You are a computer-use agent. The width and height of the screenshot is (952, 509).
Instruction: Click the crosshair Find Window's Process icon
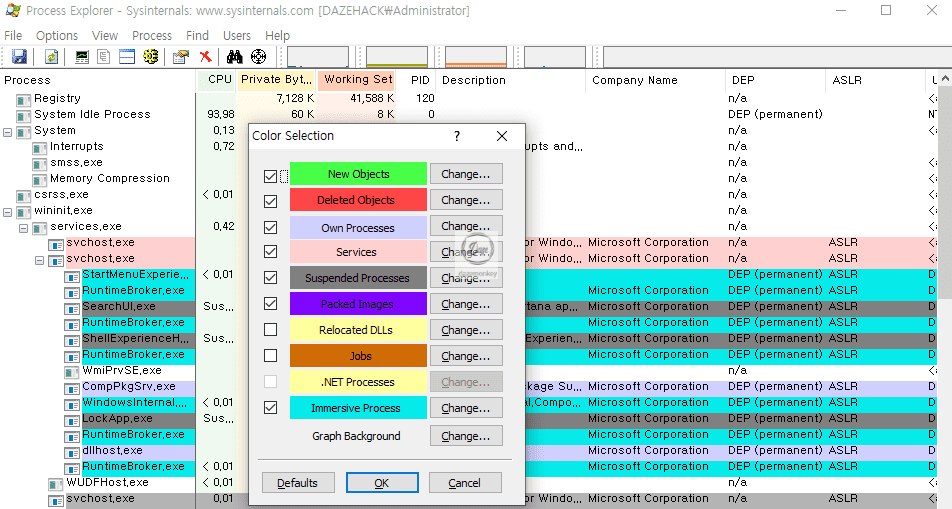[x=259, y=56]
